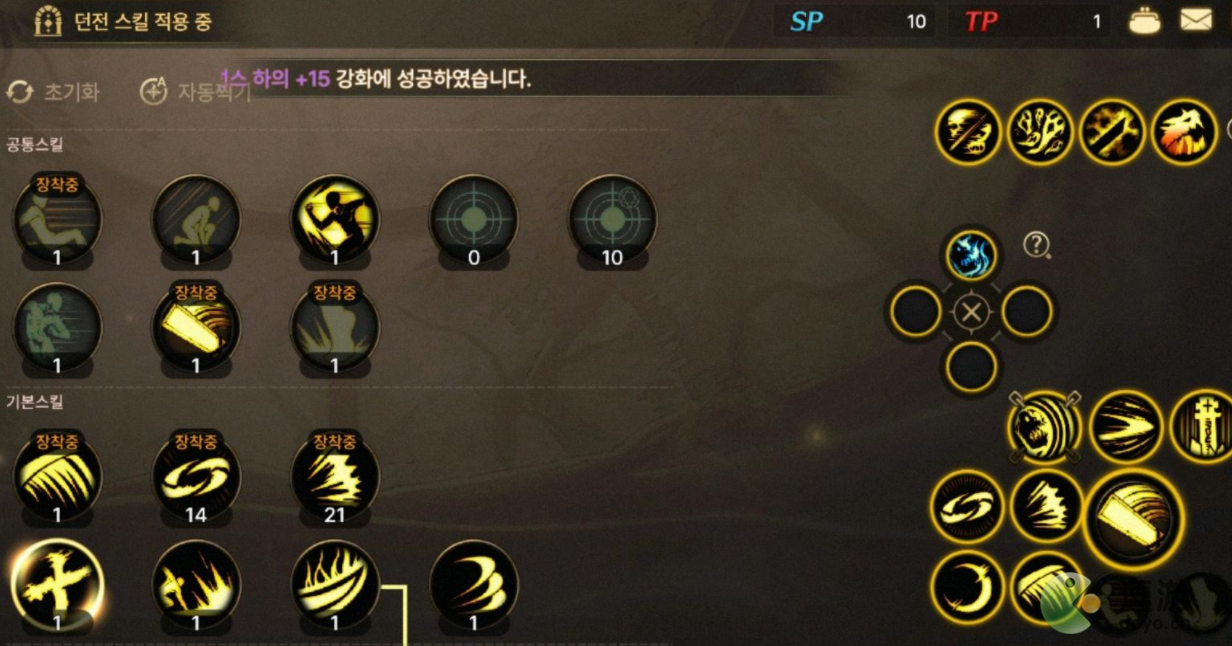Select the crosshair skill showing level 0
This screenshot has height=646, width=1232.
pos(474,220)
